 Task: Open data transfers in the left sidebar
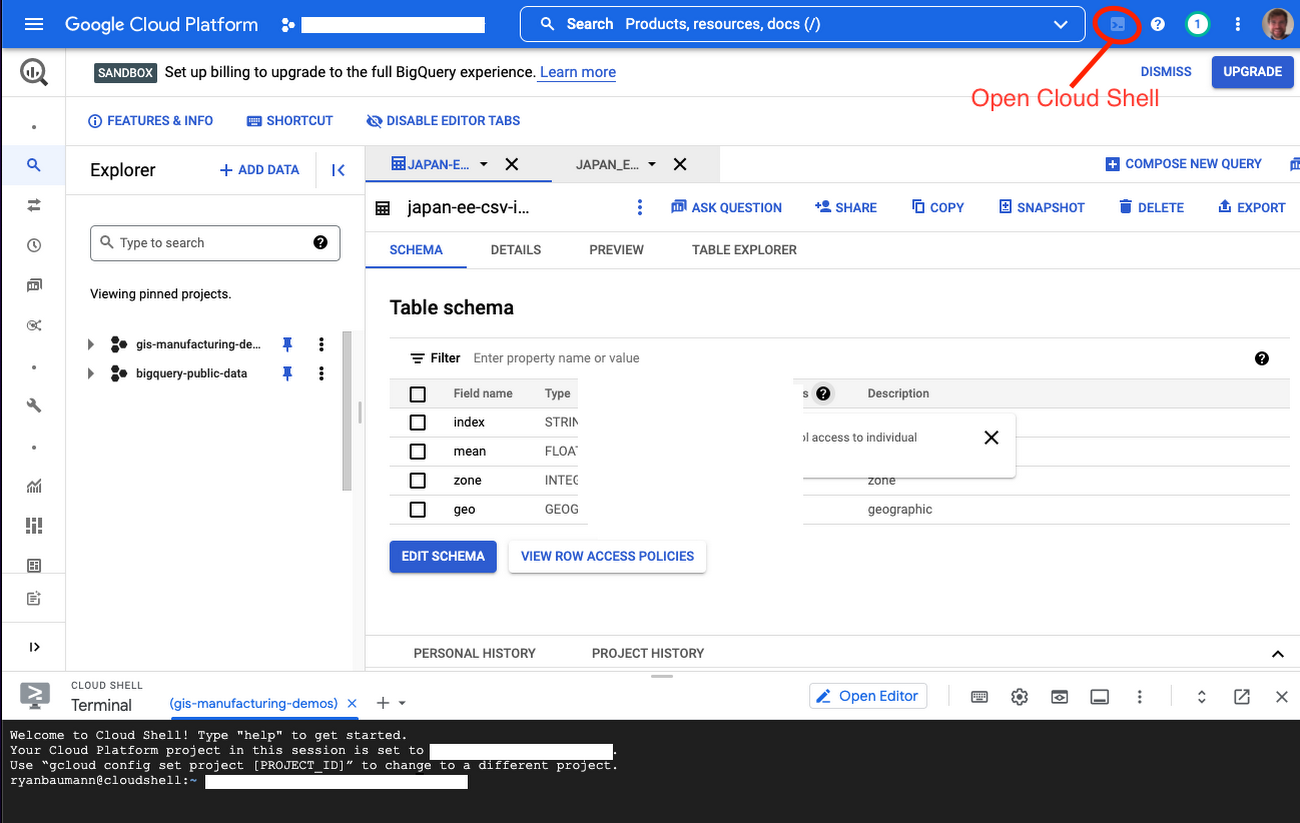[34, 205]
